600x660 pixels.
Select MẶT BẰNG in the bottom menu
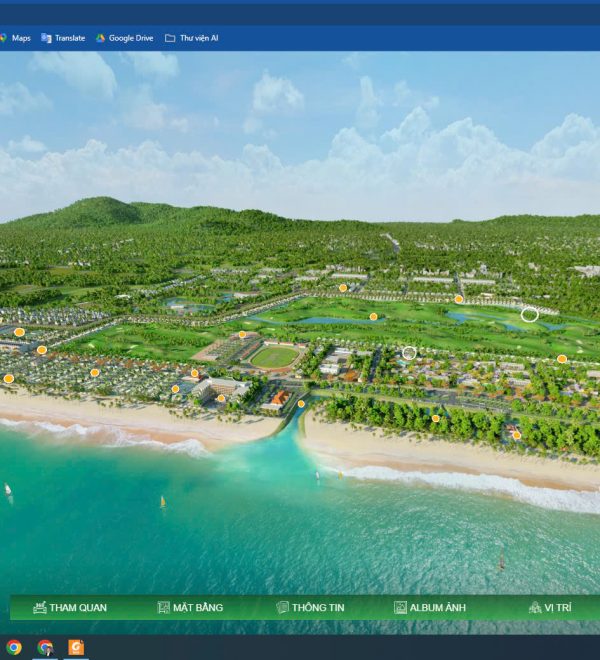(x=190, y=607)
